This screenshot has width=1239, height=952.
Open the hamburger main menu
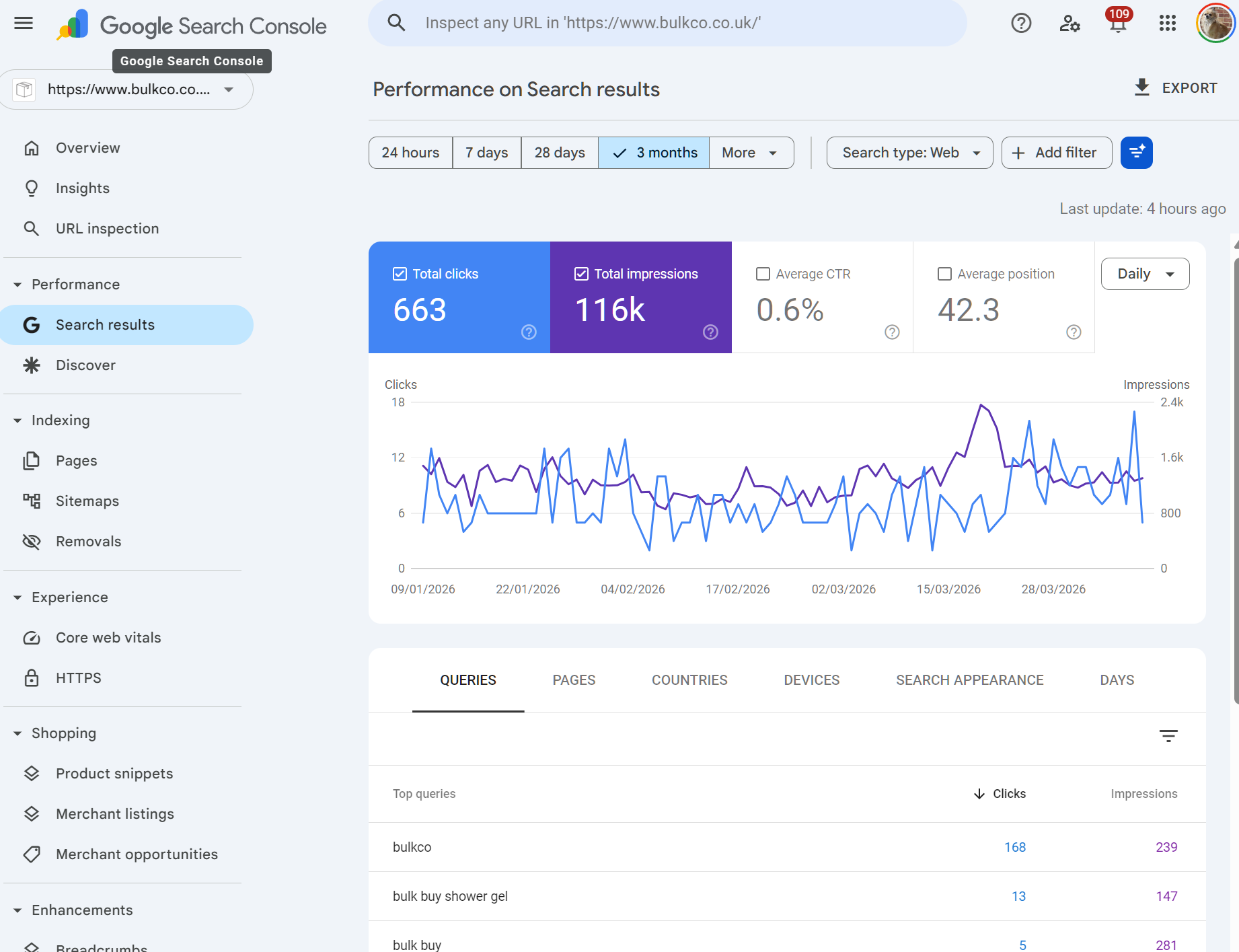click(x=24, y=24)
